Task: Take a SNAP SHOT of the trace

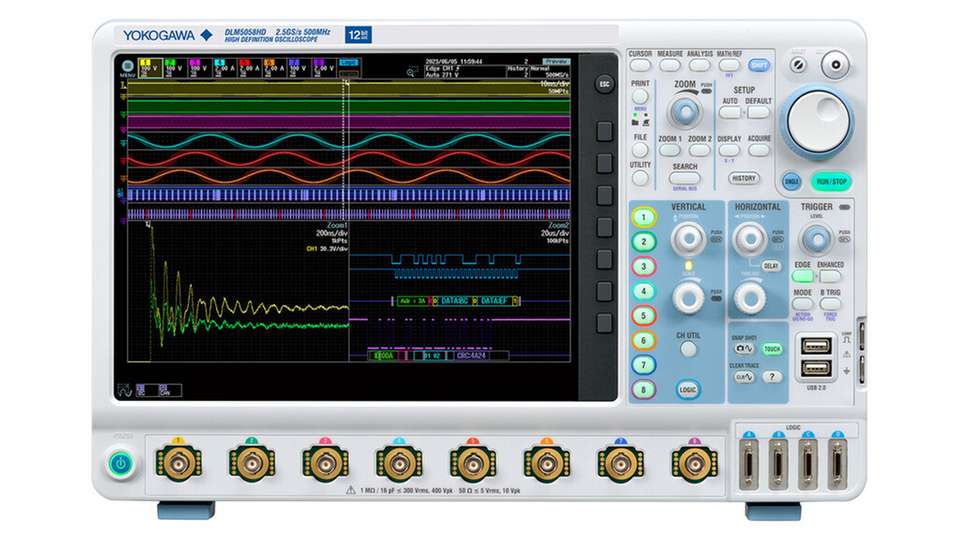Action: point(744,348)
